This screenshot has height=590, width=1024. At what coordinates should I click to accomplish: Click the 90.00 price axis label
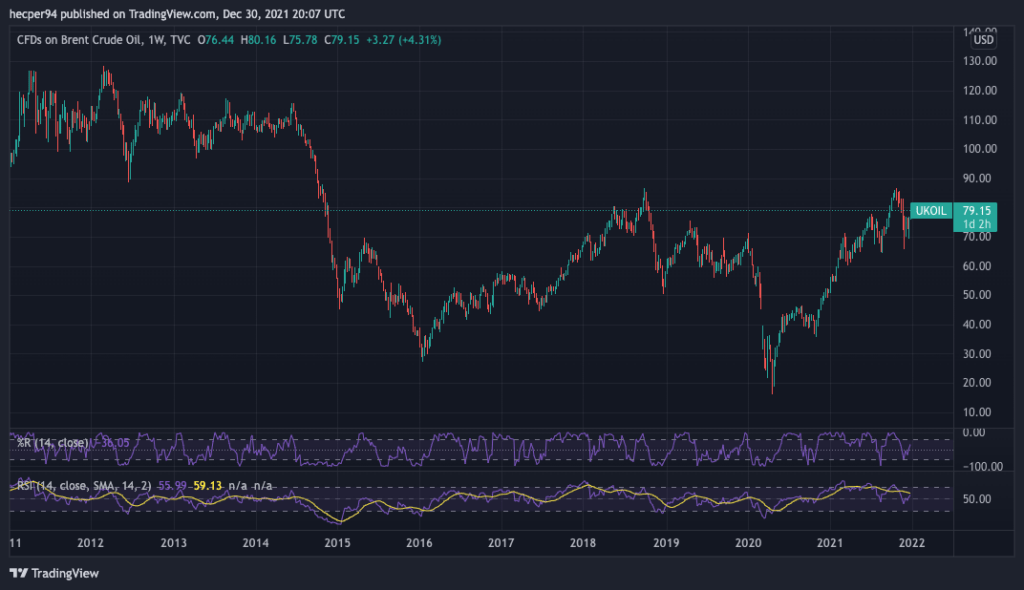coord(977,178)
